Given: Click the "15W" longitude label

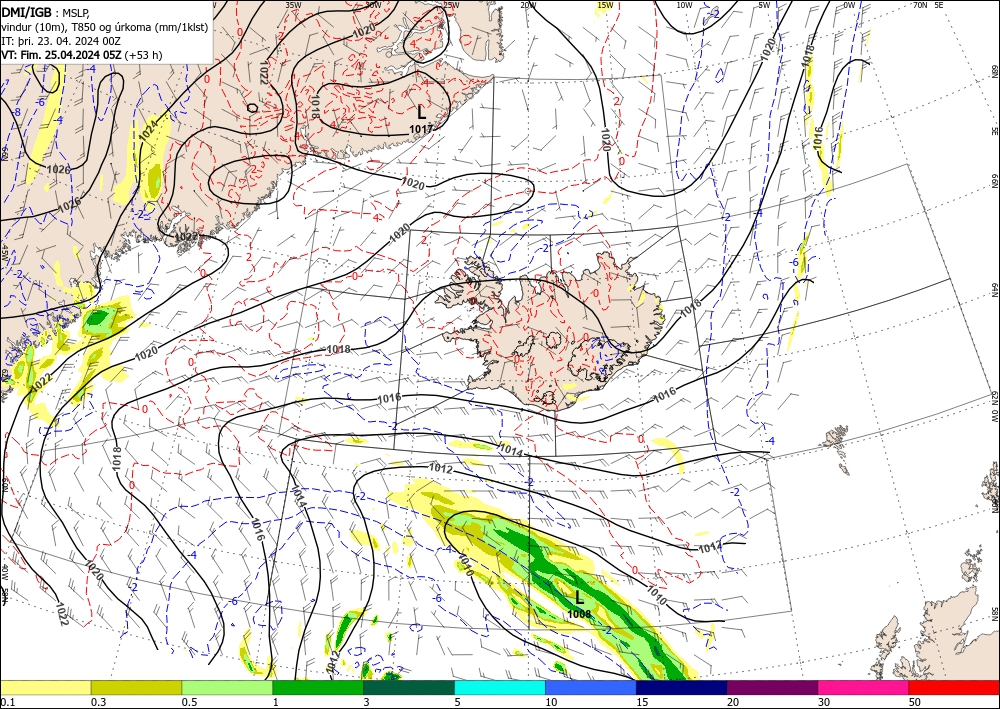Looking at the screenshot, I should 606,4.
